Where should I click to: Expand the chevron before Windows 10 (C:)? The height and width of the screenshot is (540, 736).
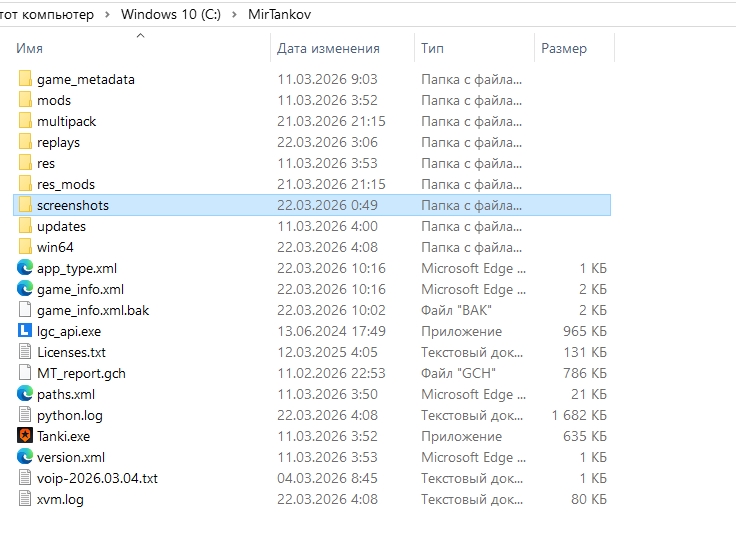[x=107, y=15]
